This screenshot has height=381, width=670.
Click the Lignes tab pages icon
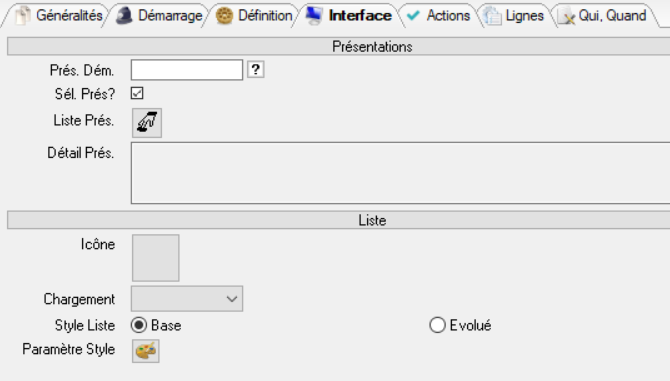(x=492, y=16)
